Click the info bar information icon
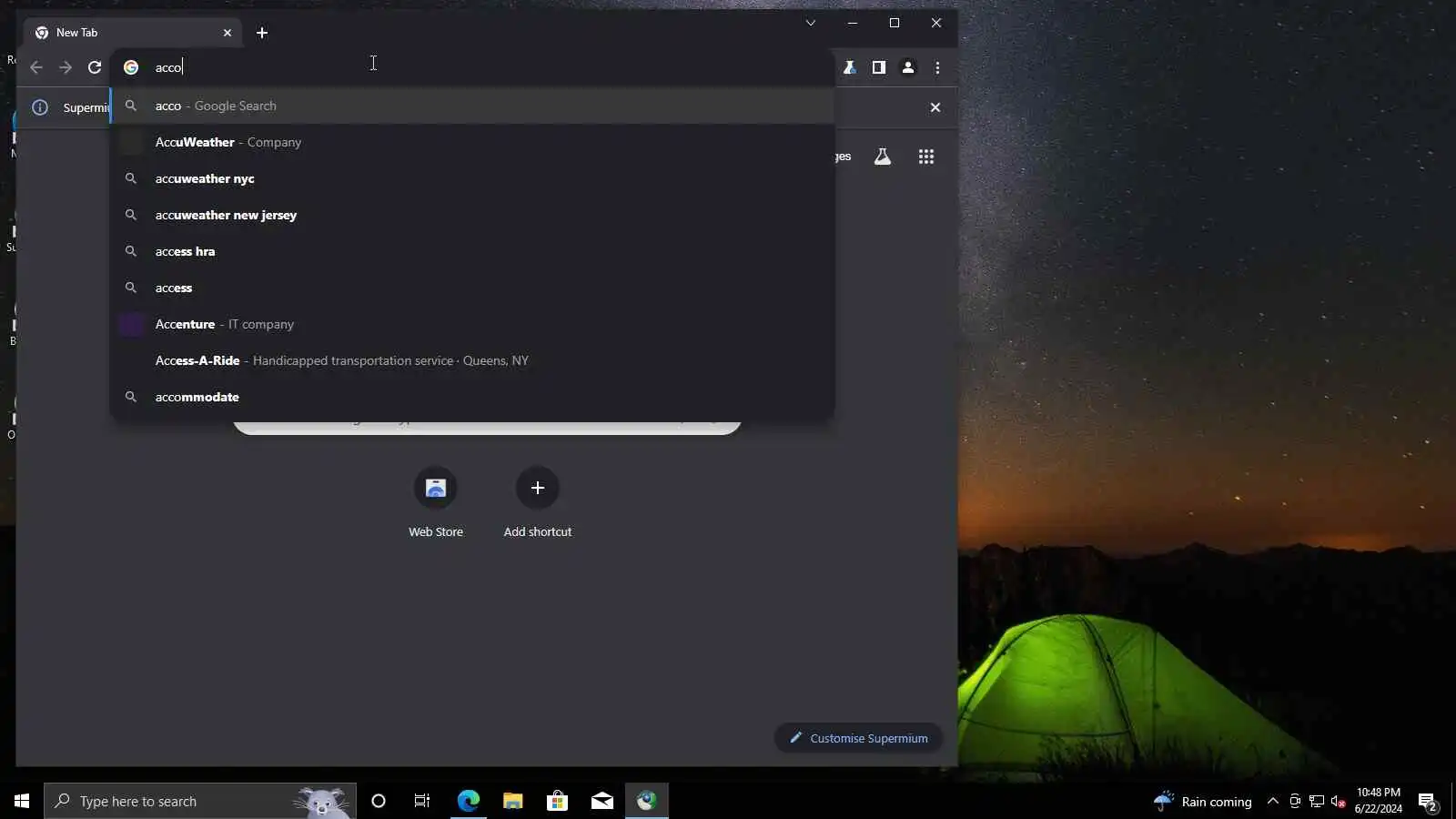 [40, 107]
